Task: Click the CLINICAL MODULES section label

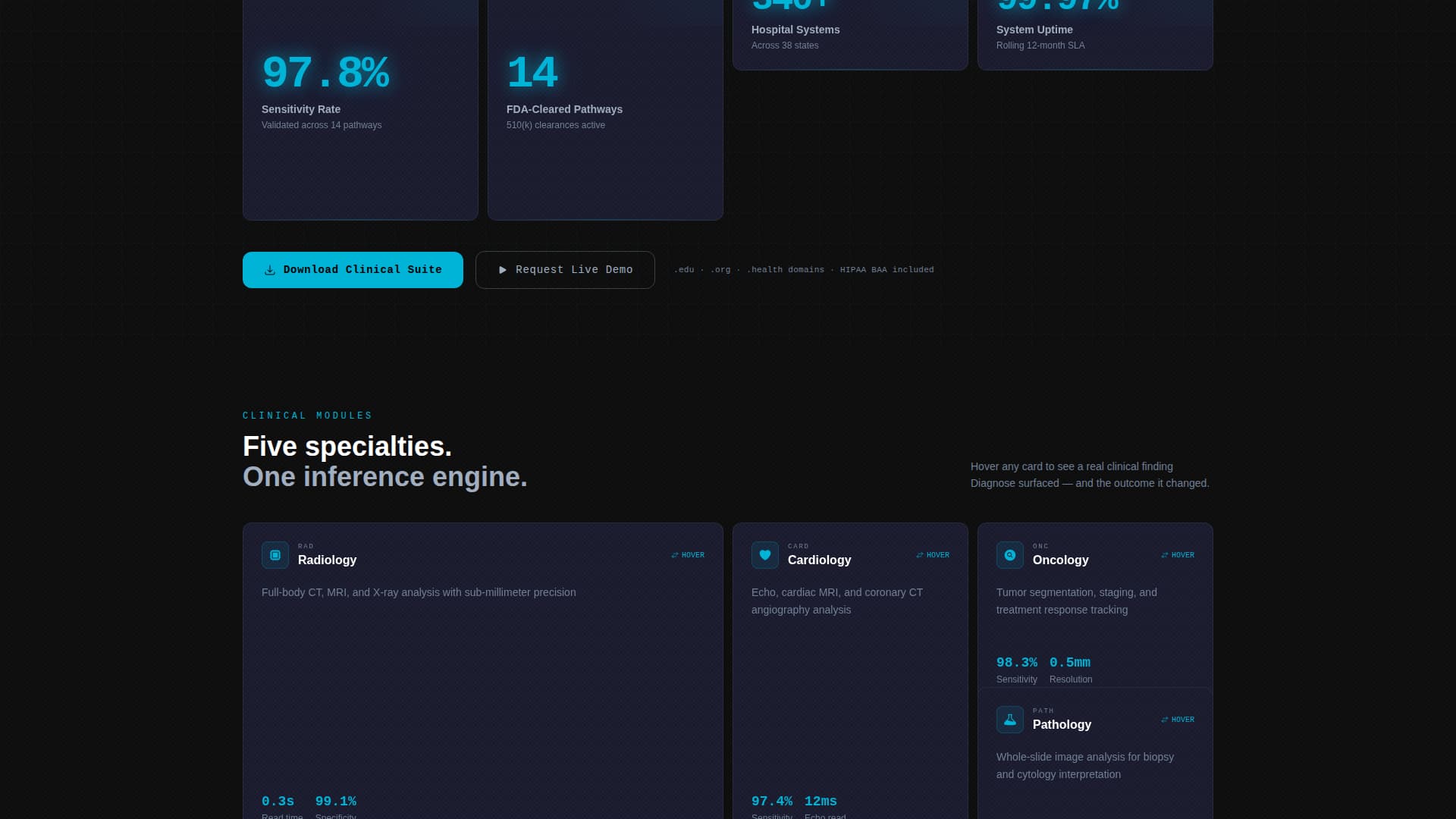Action: point(308,416)
